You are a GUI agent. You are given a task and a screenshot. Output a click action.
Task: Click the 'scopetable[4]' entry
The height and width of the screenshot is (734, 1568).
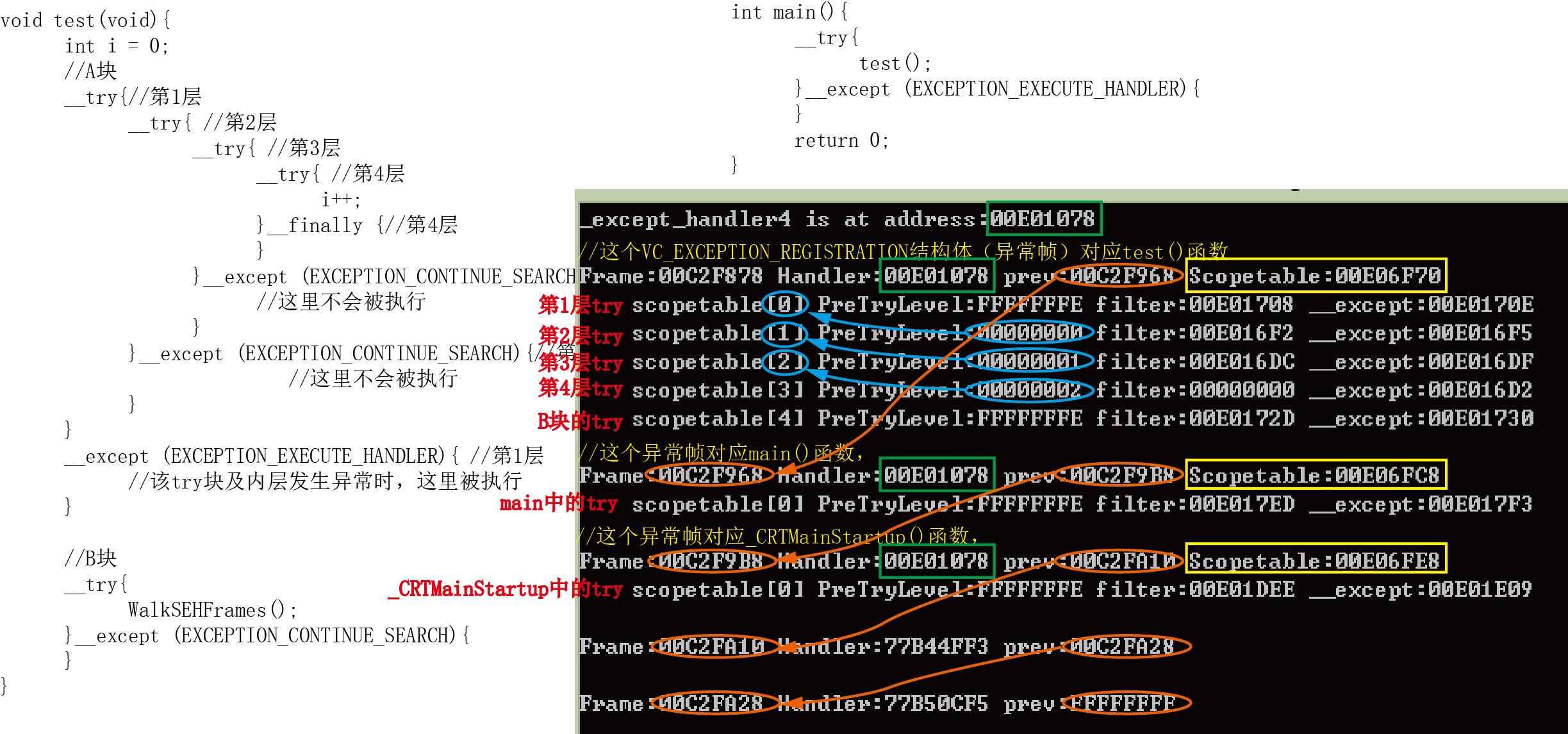coord(718,419)
